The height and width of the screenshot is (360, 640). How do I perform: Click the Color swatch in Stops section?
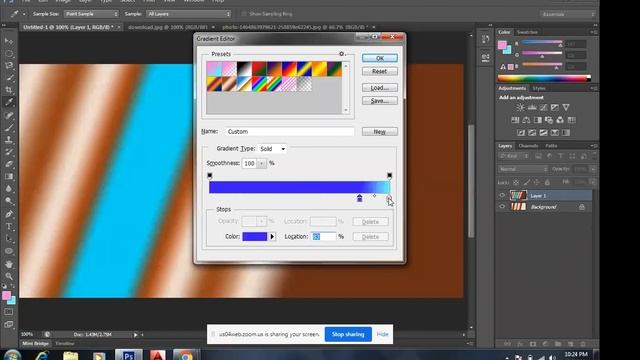[255, 237]
